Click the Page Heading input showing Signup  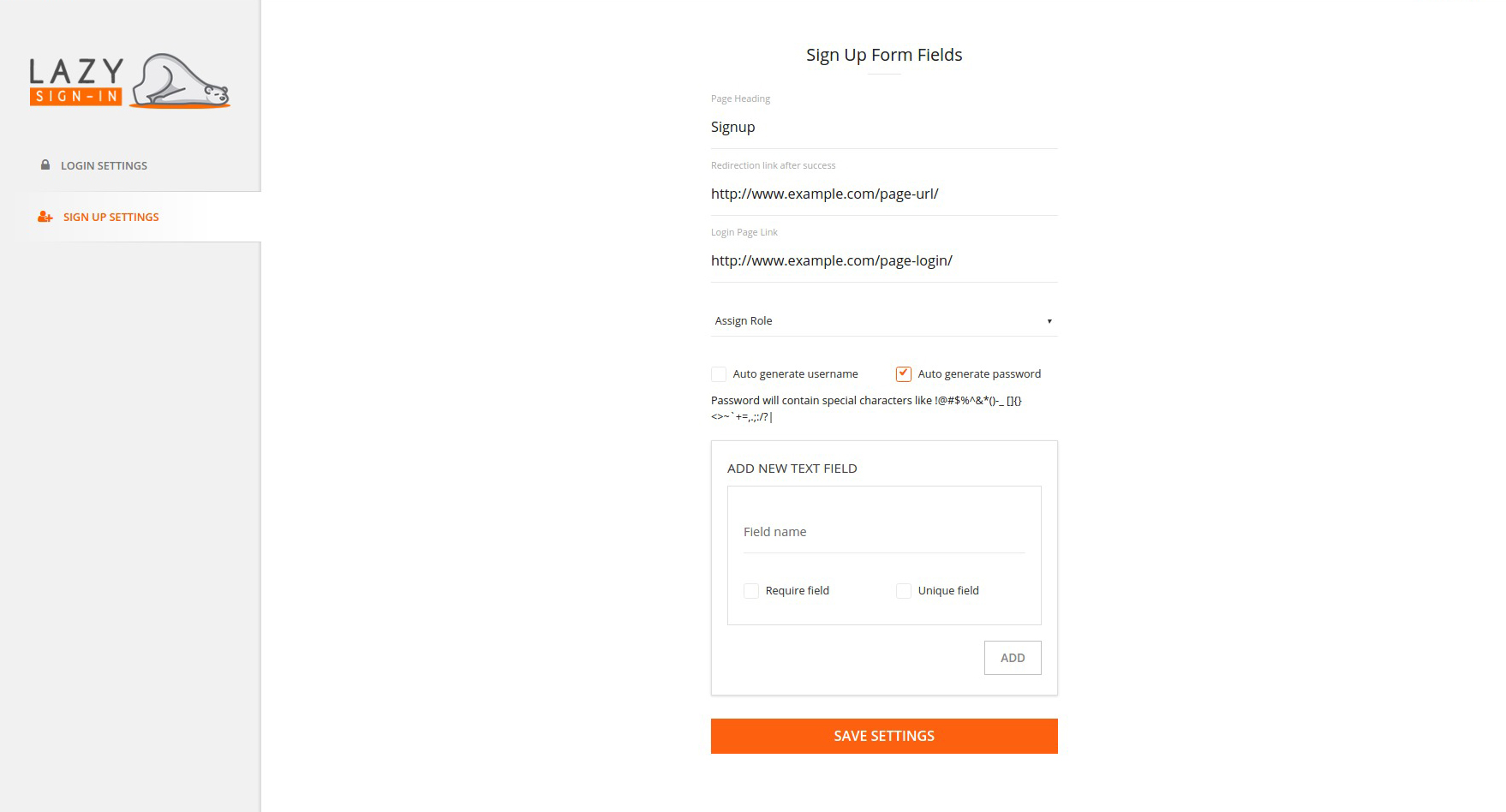click(x=883, y=127)
